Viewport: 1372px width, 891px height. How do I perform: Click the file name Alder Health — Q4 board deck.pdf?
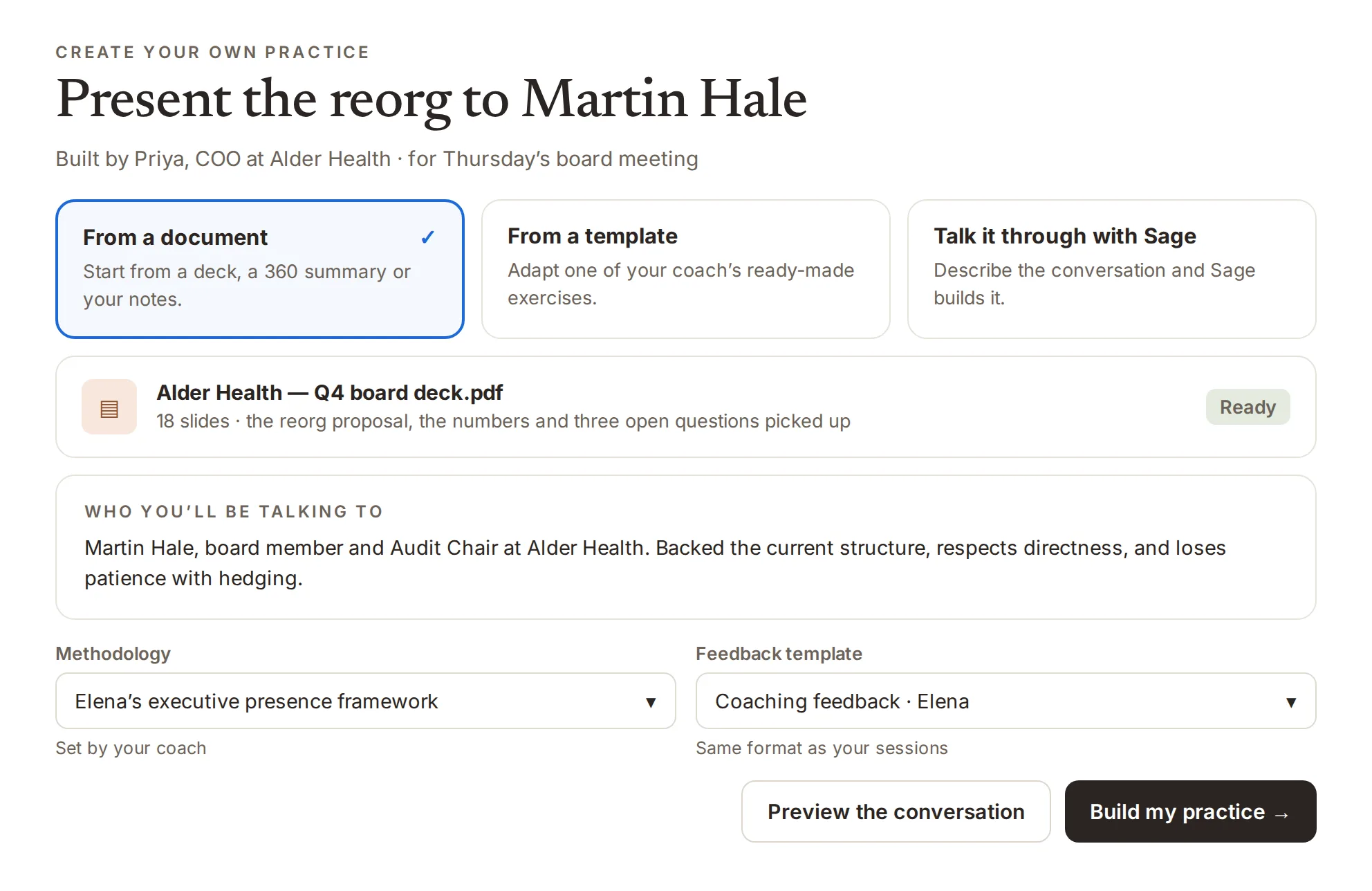point(329,392)
